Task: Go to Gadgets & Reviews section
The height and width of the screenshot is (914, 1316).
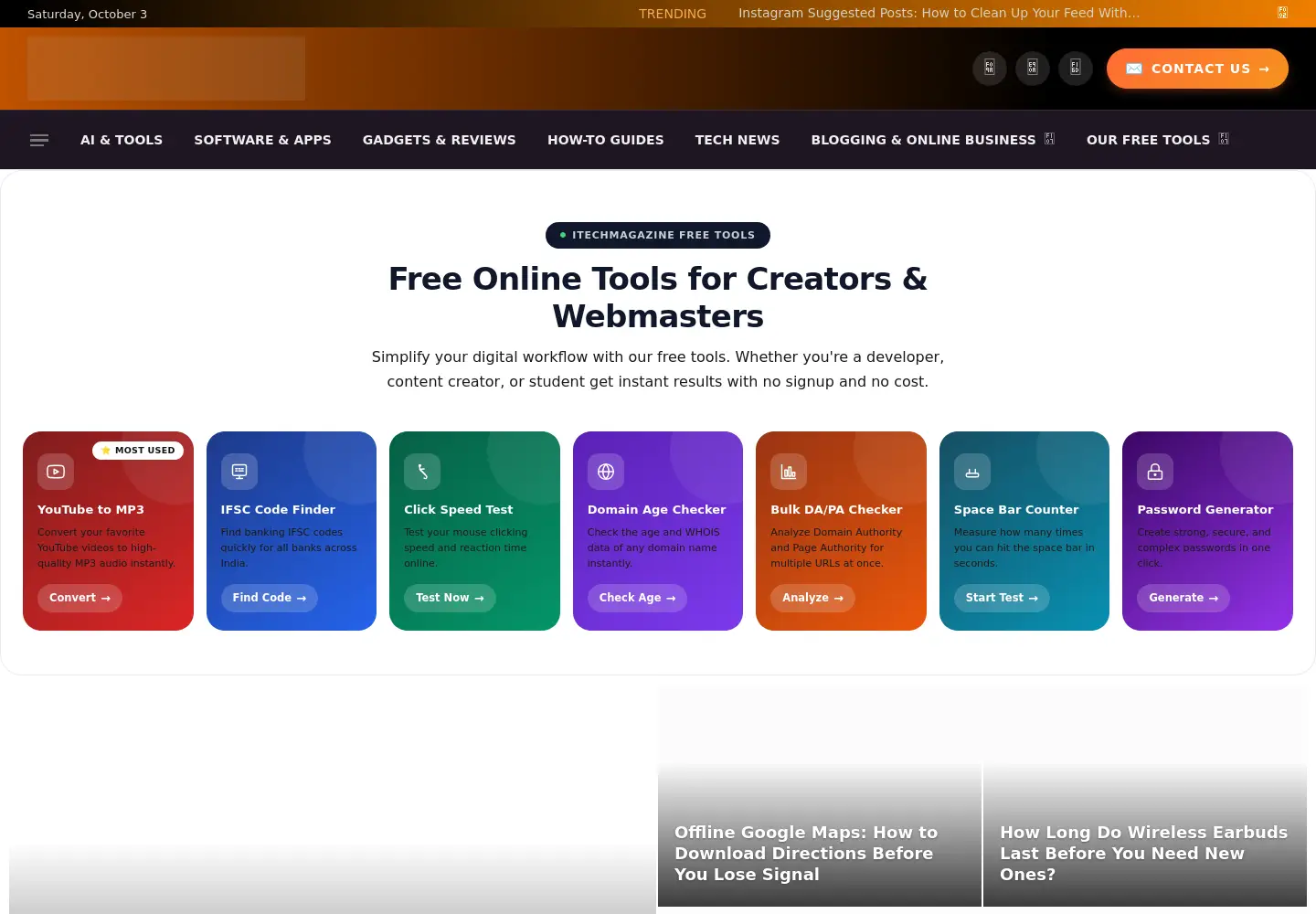Action: (x=440, y=140)
